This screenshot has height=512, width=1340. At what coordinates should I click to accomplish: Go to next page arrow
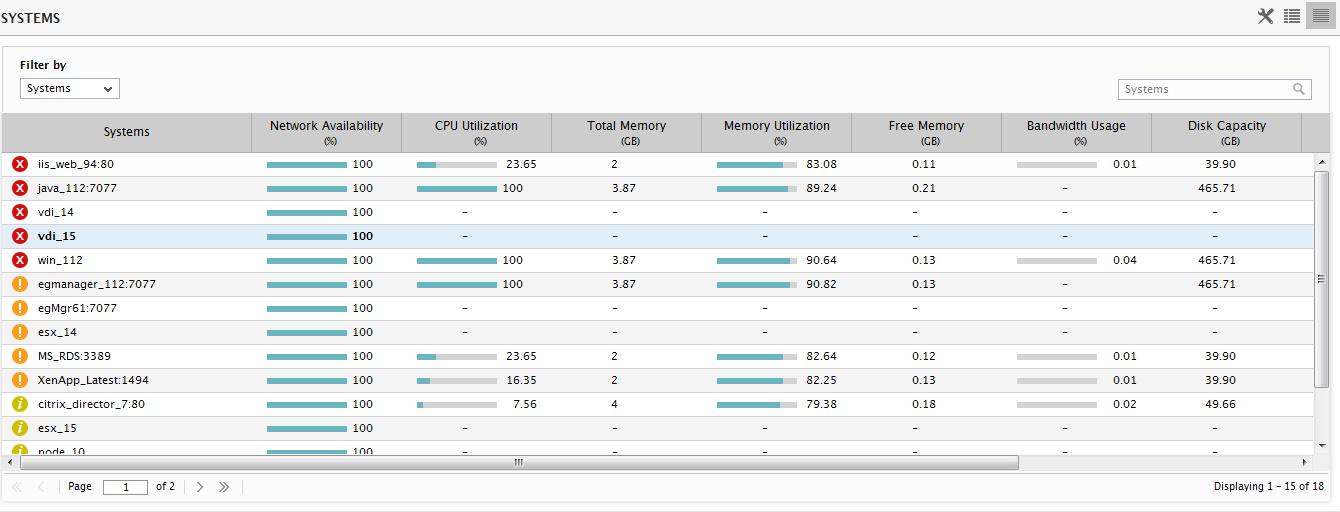coord(200,487)
